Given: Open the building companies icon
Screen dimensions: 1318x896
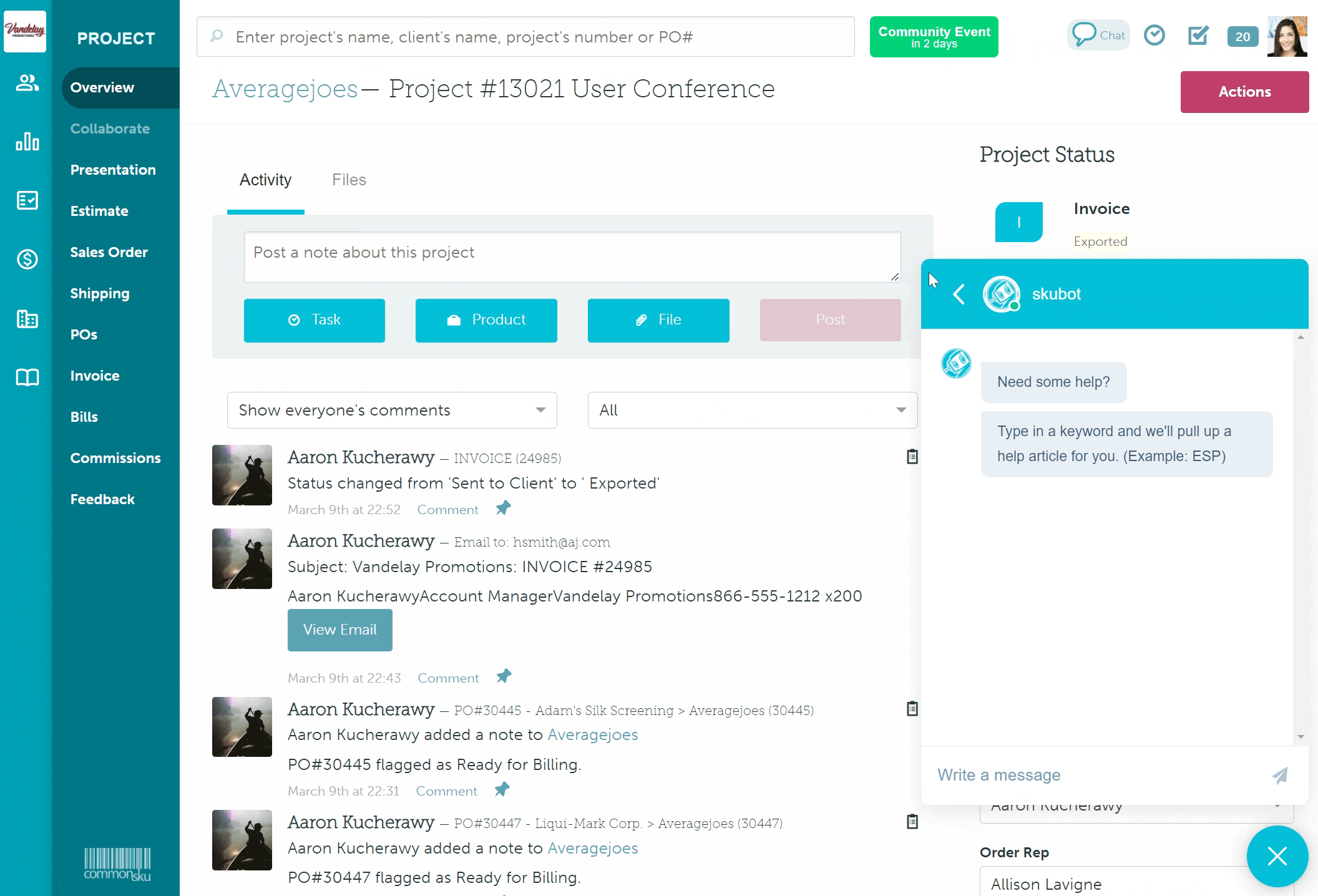Looking at the screenshot, I should [x=27, y=319].
